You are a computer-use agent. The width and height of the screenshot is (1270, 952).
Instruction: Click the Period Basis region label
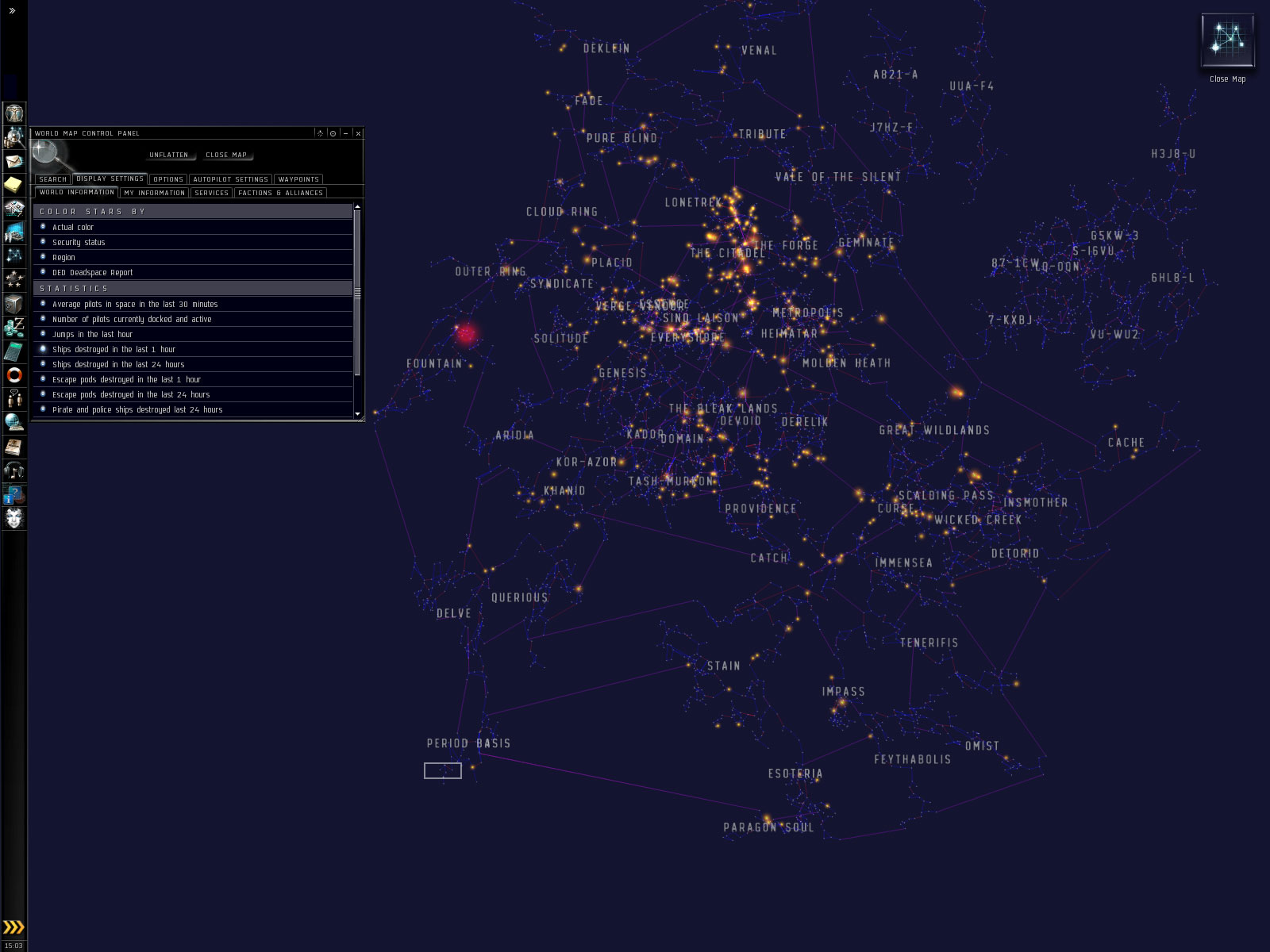468,743
